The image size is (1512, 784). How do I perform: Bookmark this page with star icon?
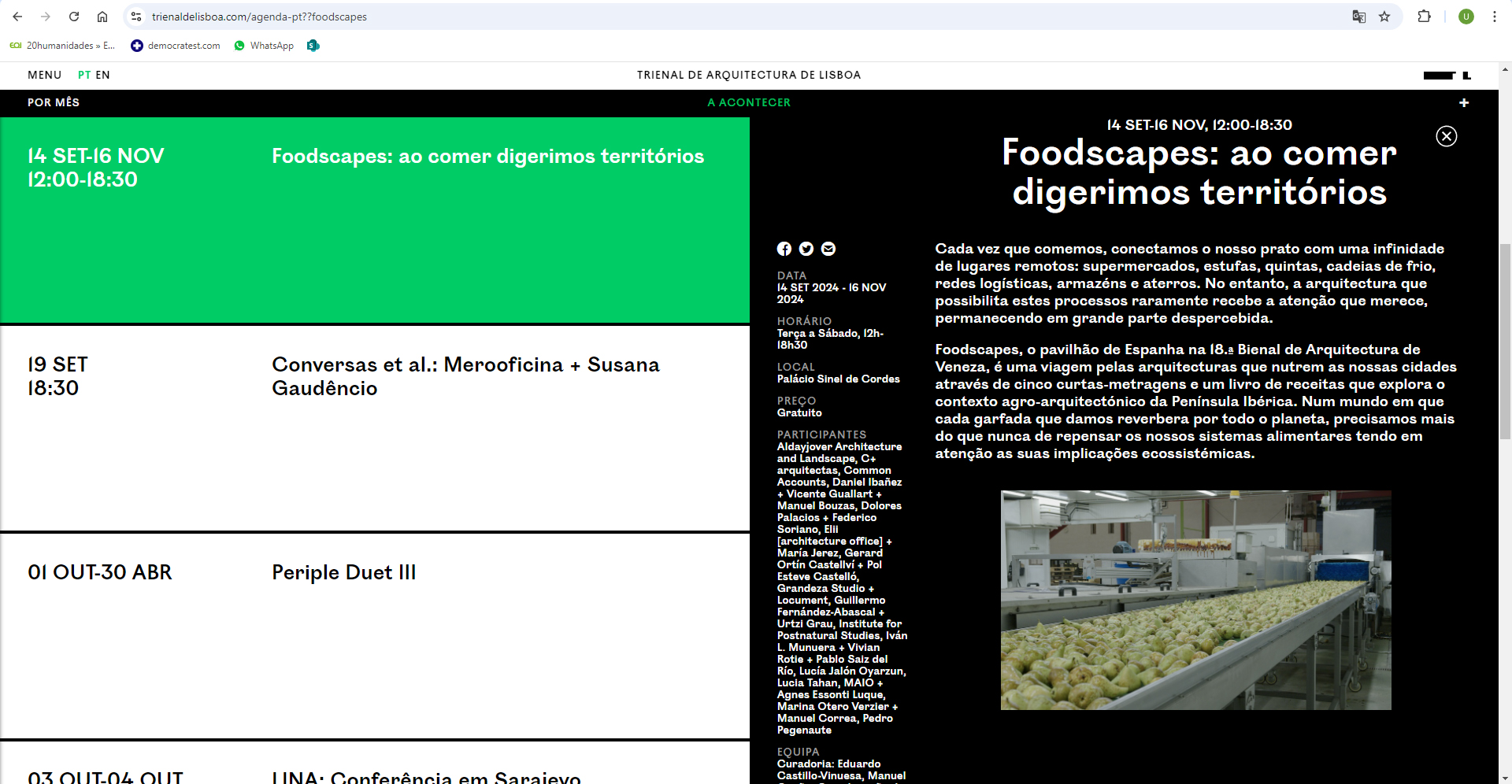click(1384, 17)
